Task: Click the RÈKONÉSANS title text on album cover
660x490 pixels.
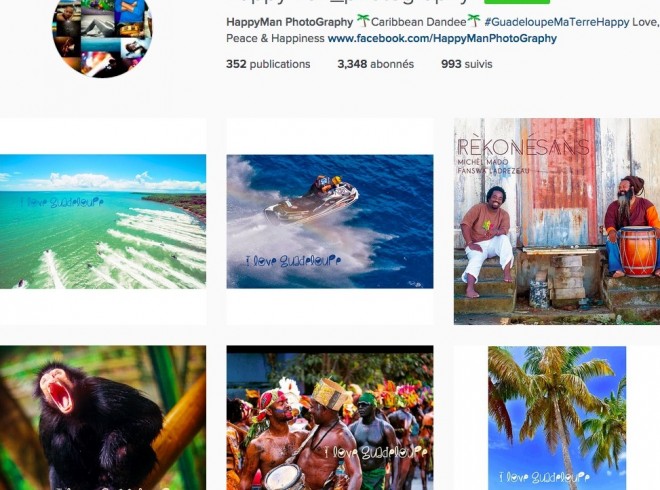Action: click(523, 147)
